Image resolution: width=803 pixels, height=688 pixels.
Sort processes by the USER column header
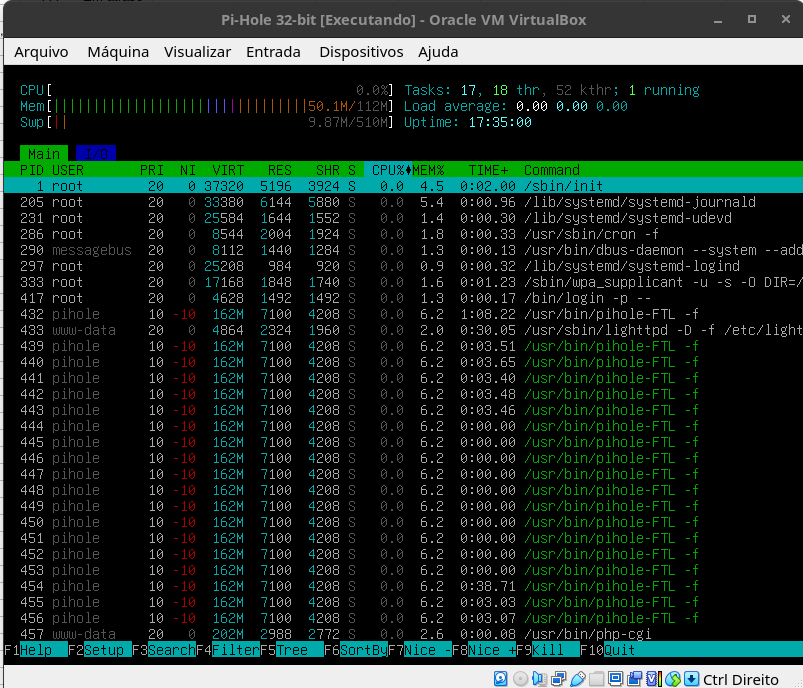pyautogui.click(x=68, y=170)
